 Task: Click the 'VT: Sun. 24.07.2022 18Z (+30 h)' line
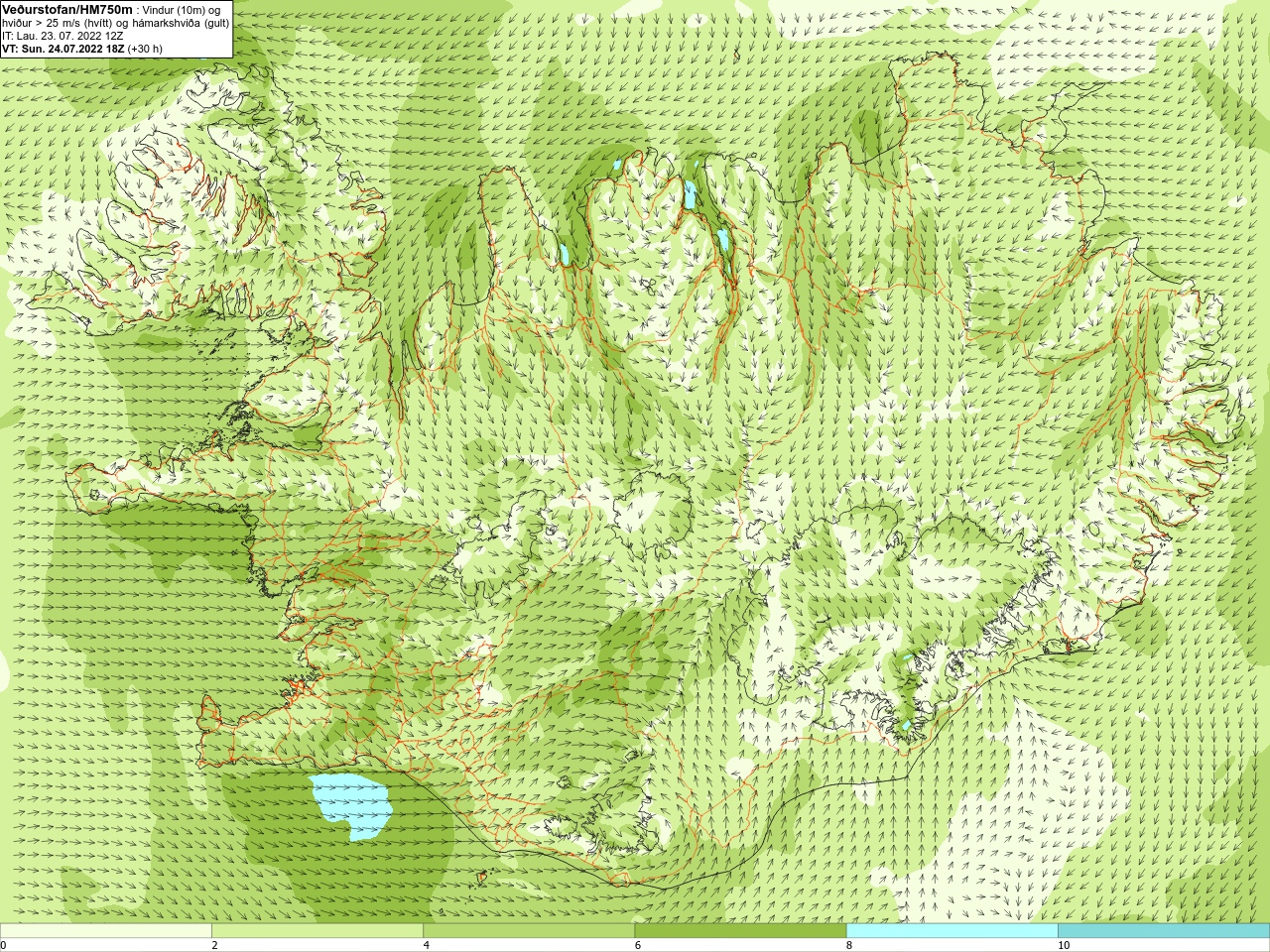pos(82,48)
